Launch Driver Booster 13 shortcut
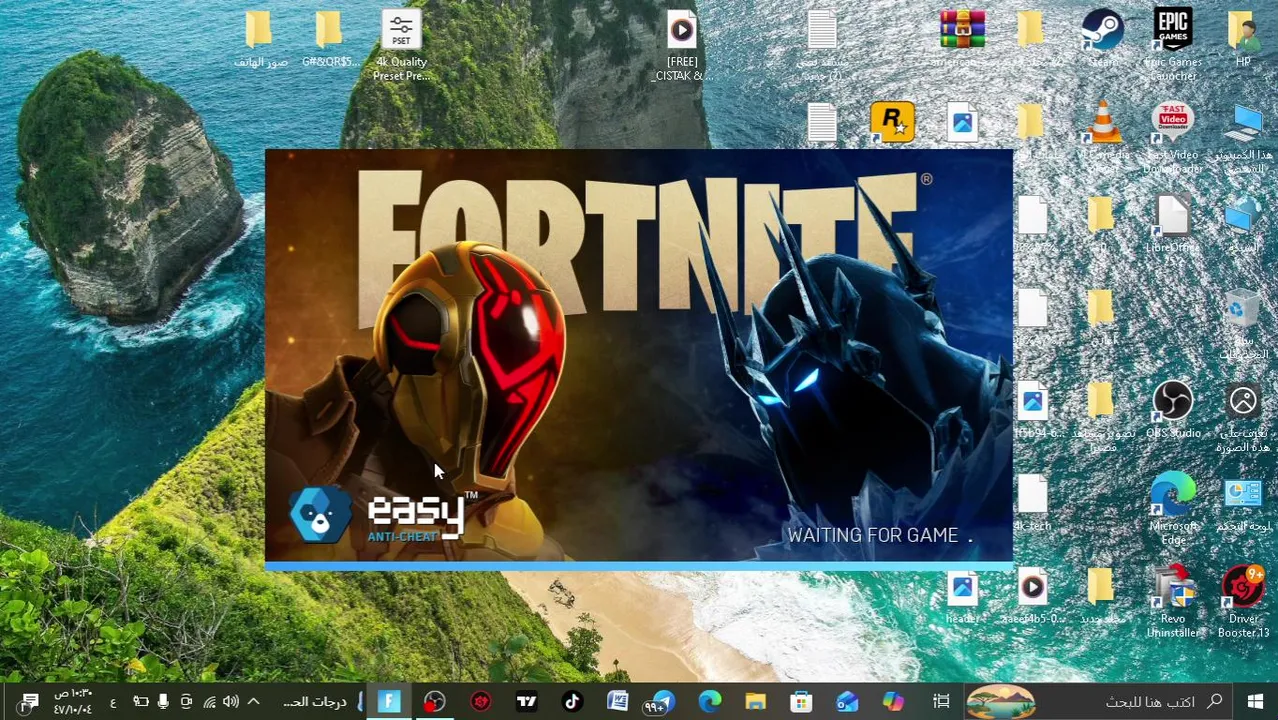 pos(1243,602)
